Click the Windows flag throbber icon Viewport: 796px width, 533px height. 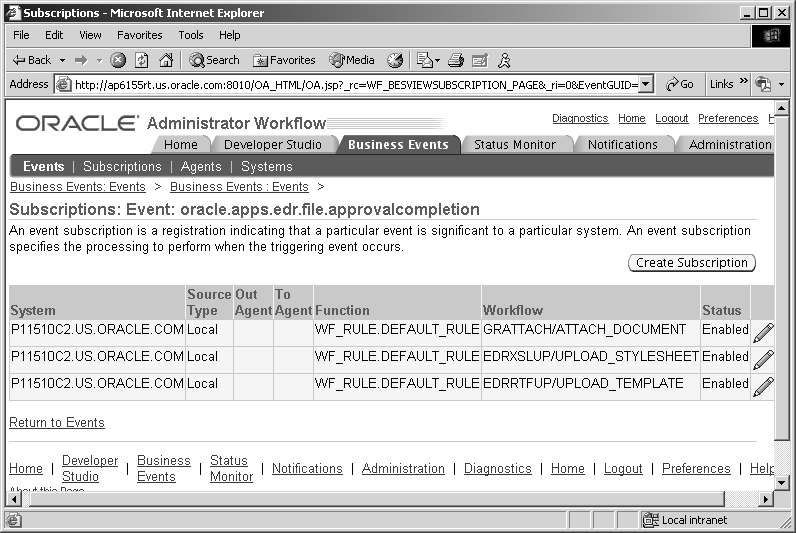point(771,36)
